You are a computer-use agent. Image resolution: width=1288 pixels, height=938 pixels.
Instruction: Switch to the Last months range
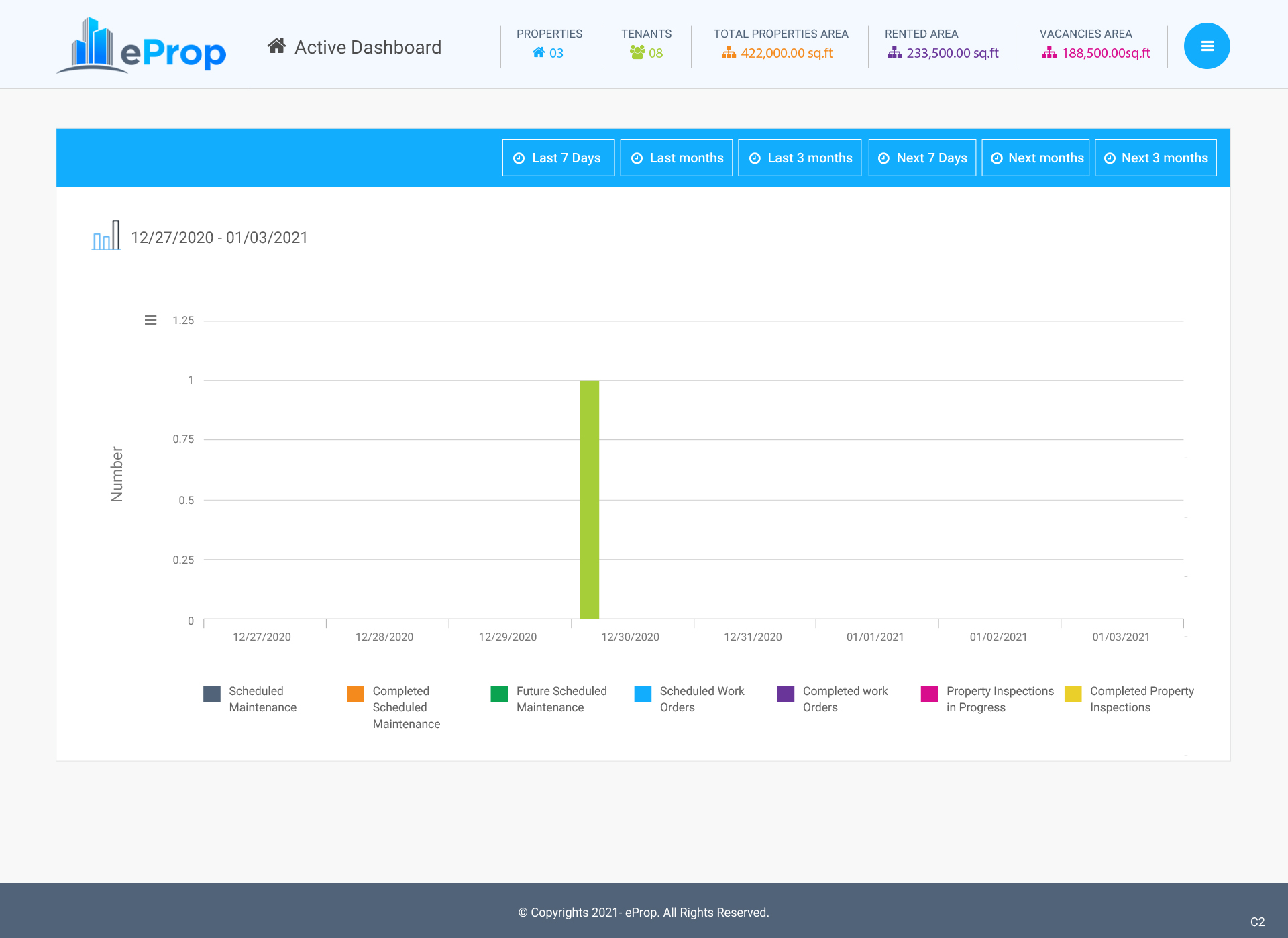click(x=676, y=158)
